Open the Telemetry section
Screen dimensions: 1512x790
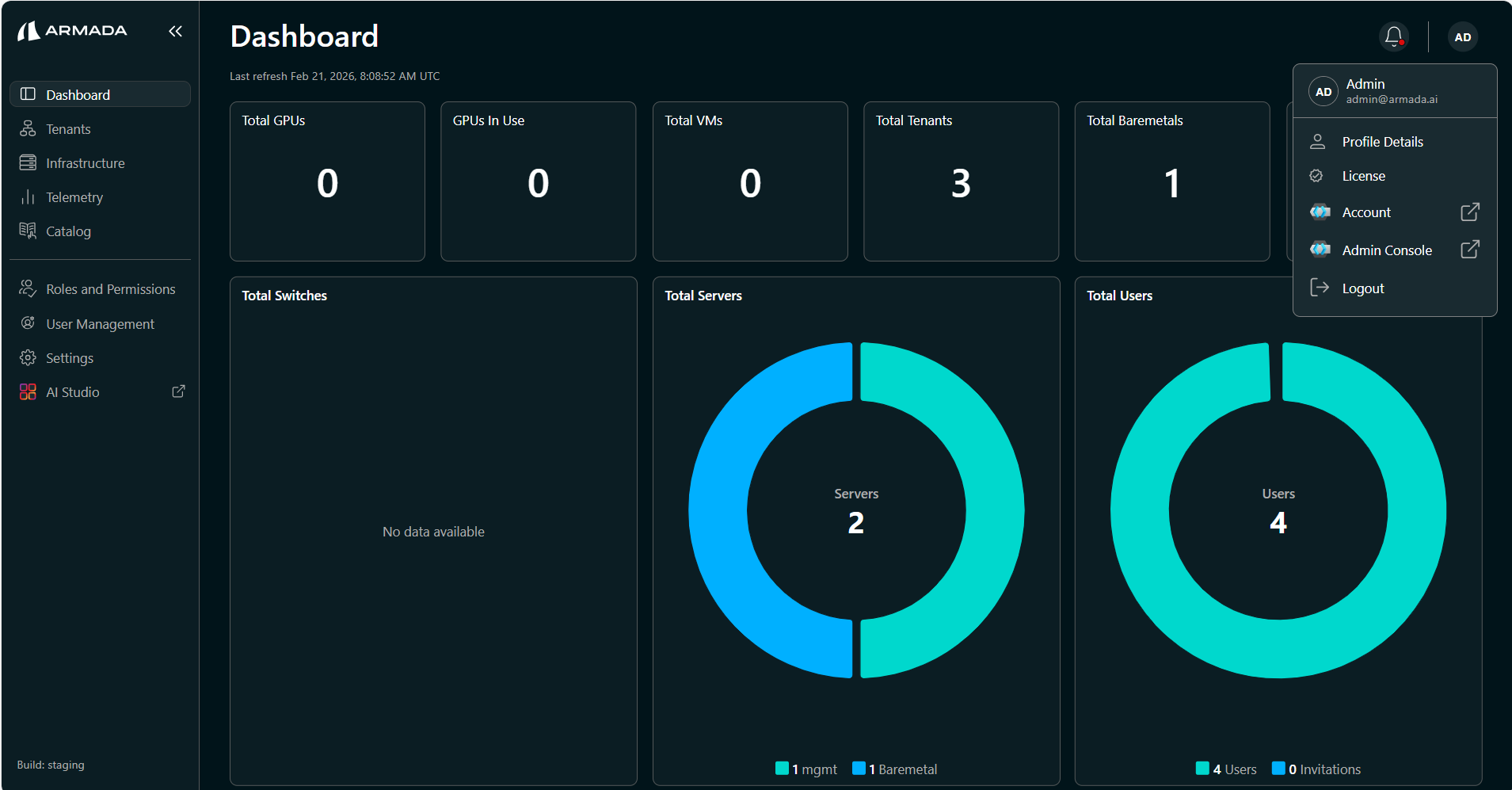pyautogui.click(x=28, y=197)
